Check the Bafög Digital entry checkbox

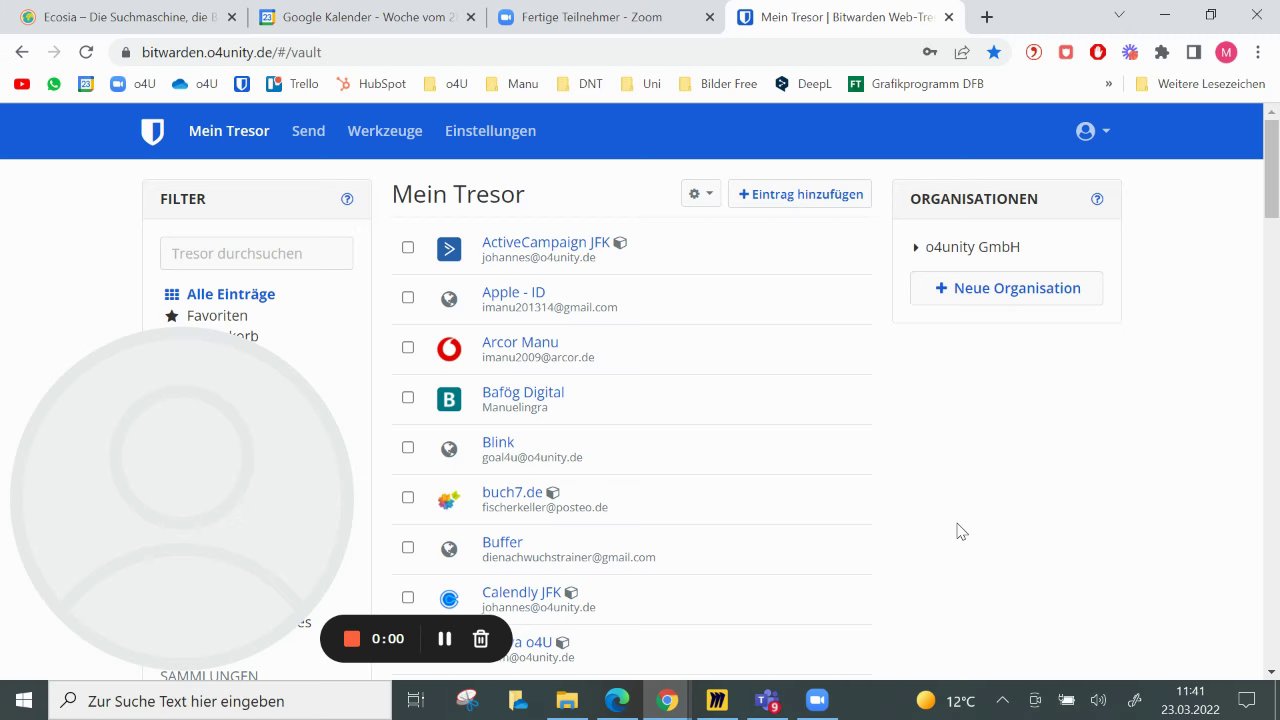408,397
